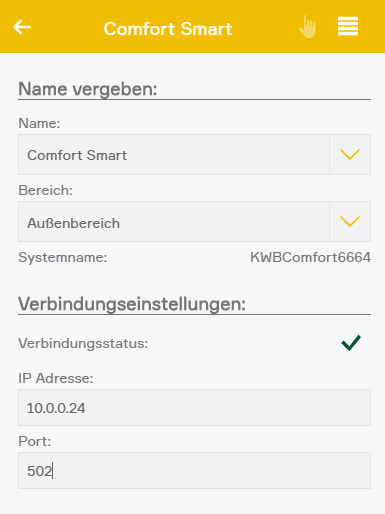The height and width of the screenshot is (514, 385).
Task: Open the hamburger menu icon
Action: (x=348, y=26)
